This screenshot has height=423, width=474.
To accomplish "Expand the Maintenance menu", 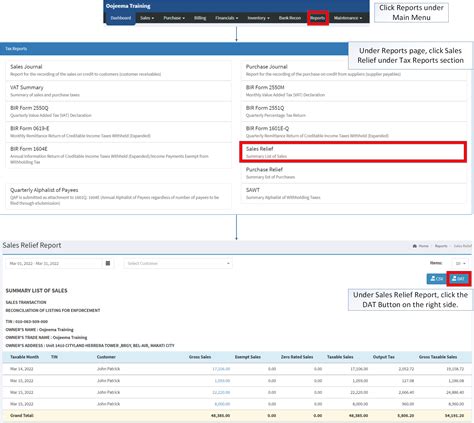I will [348, 18].
